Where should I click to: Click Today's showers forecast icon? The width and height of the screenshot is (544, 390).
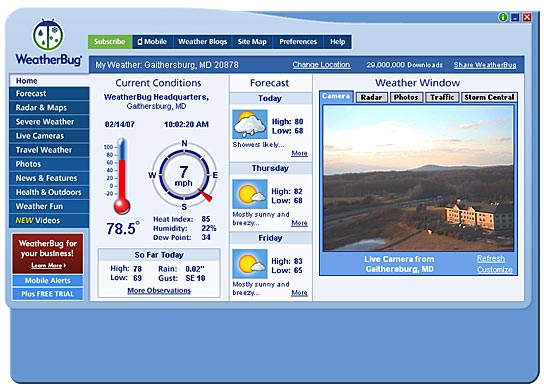pyautogui.click(x=250, y=124)
